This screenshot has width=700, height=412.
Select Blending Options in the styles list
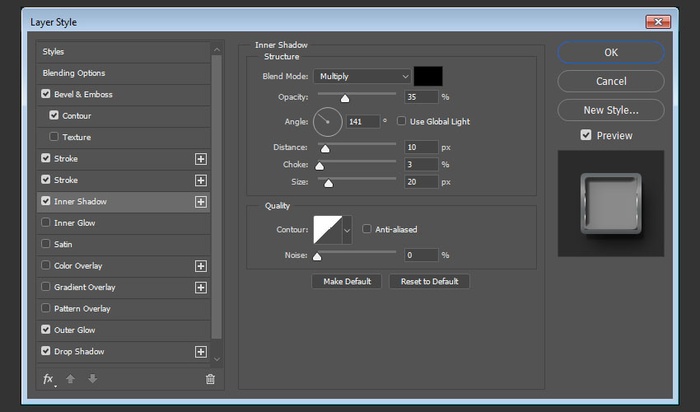click(x=74, y=73)
